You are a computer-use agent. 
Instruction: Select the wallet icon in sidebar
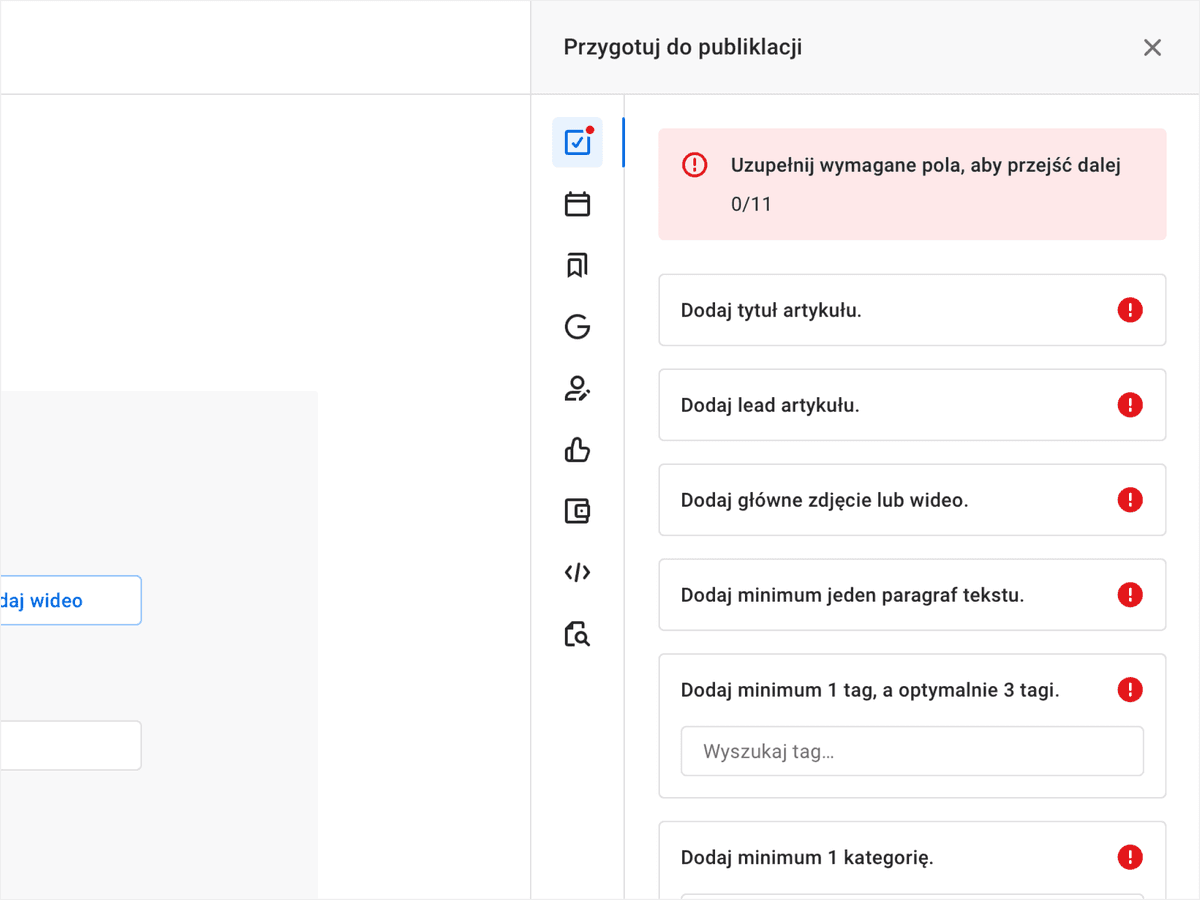click(577, 511)
